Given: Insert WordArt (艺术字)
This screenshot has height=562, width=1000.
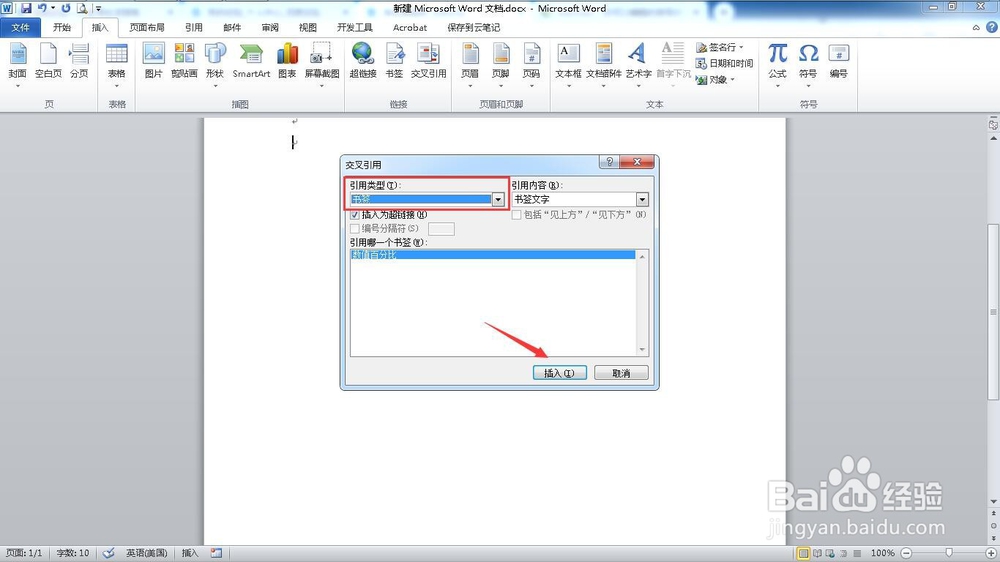Looking at the screenshot, I should [638, 64].
